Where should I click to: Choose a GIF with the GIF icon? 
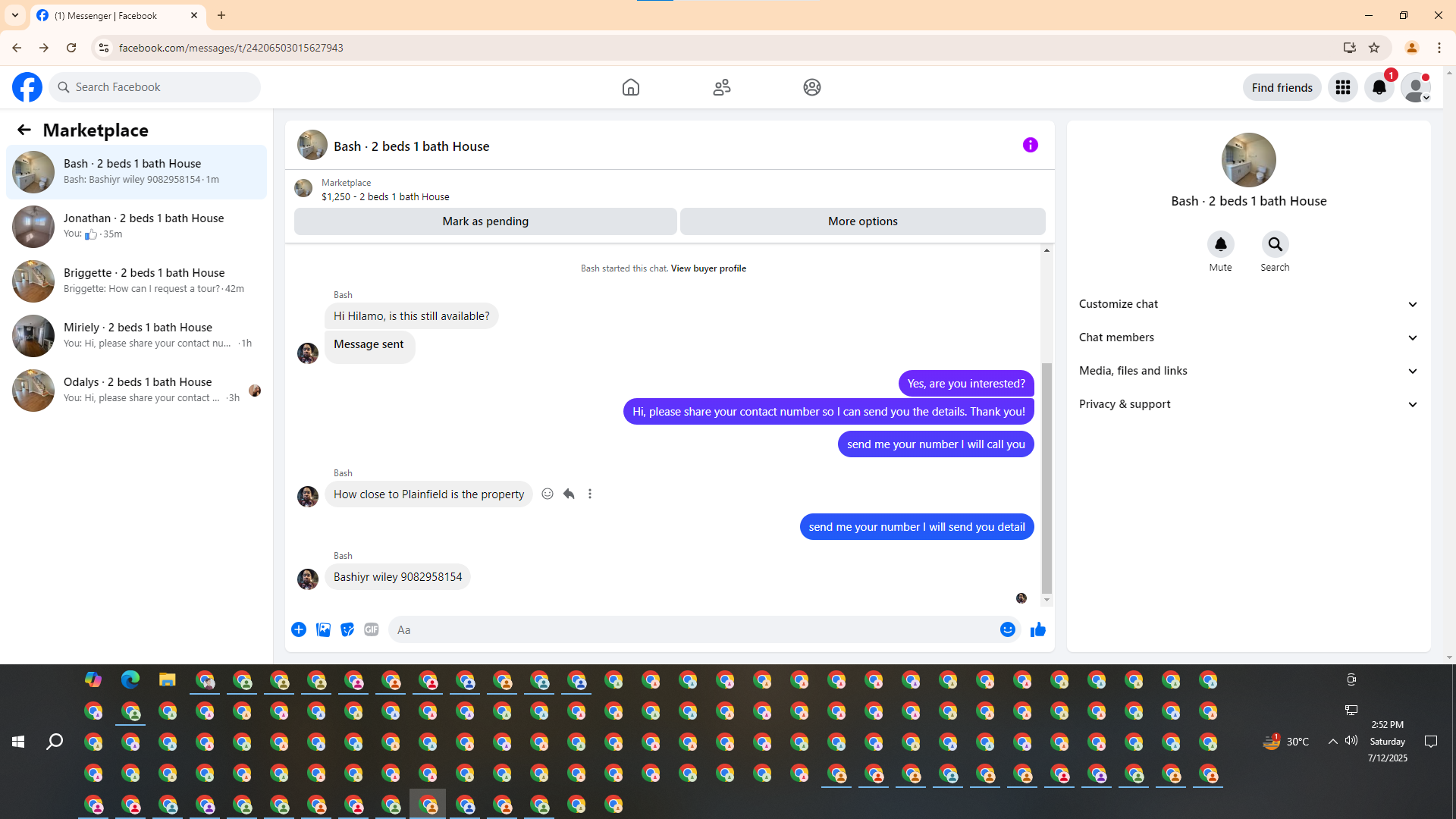click(x=371, y=629)
